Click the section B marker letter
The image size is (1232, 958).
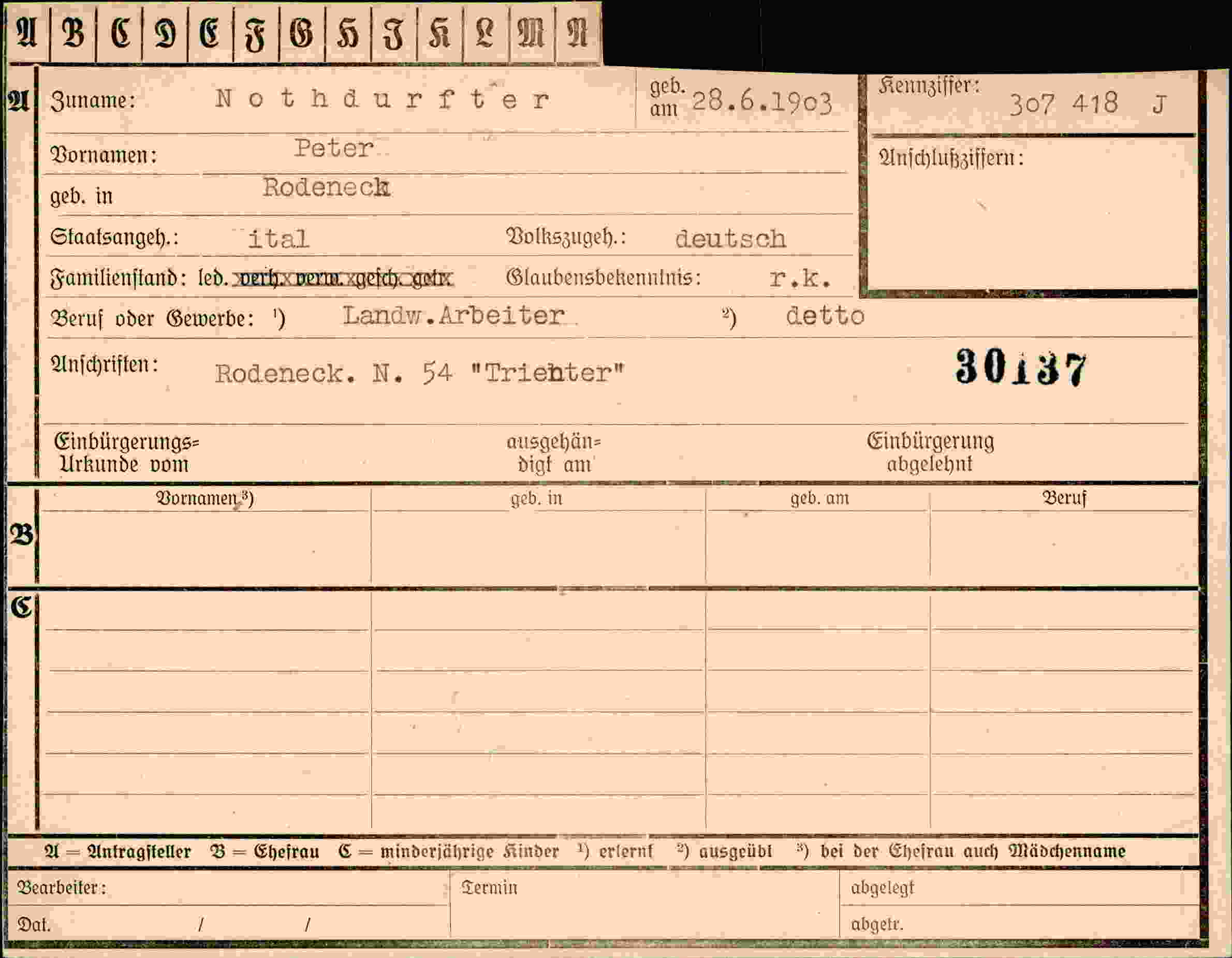(x=22, y=534)
